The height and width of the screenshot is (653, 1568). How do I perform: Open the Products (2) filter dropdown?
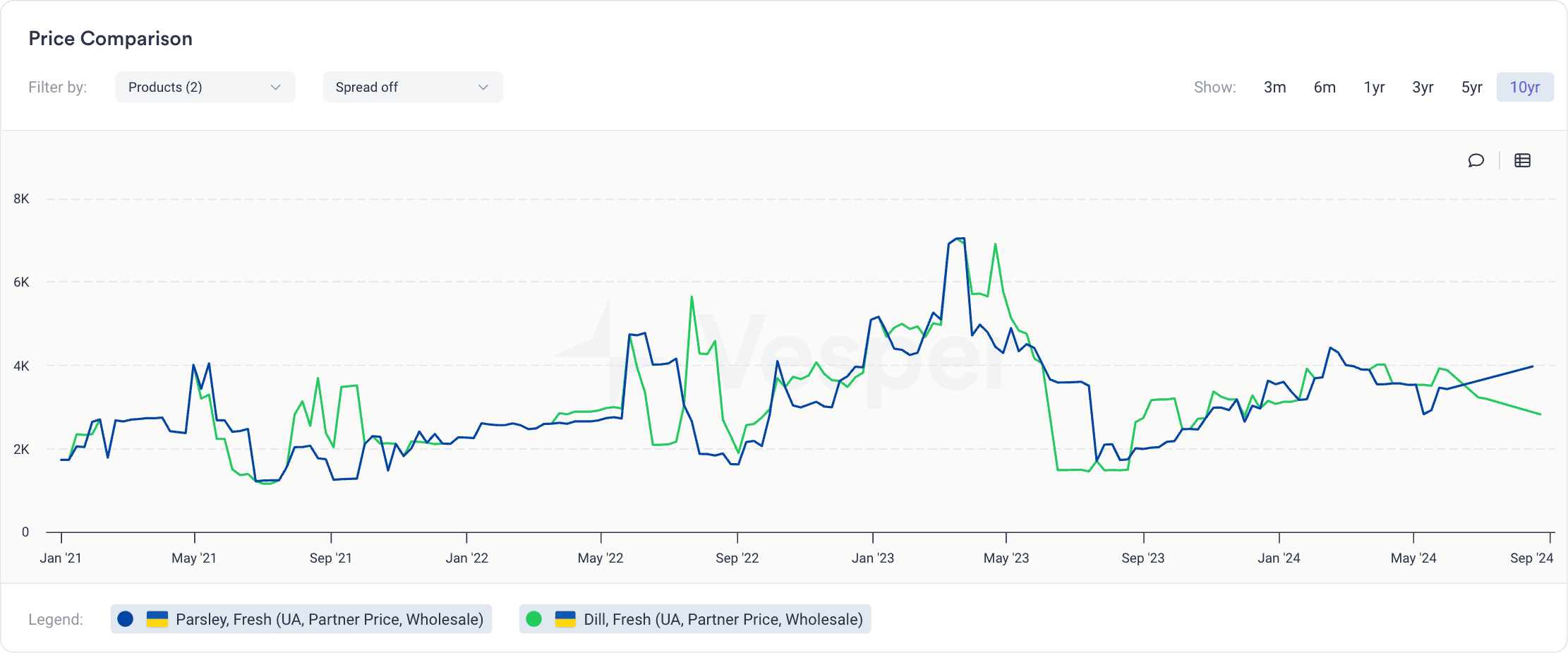205,87
